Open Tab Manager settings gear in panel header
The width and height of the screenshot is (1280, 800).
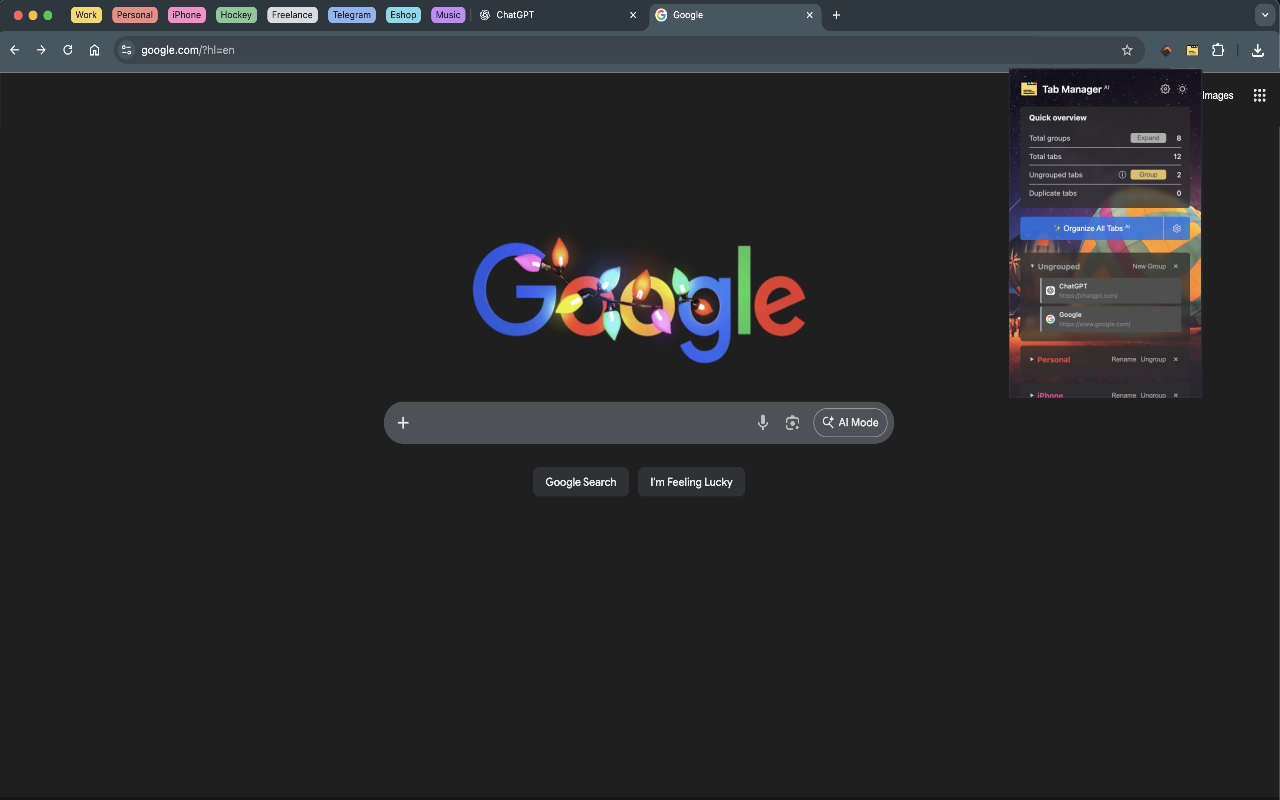[1165, 89]
